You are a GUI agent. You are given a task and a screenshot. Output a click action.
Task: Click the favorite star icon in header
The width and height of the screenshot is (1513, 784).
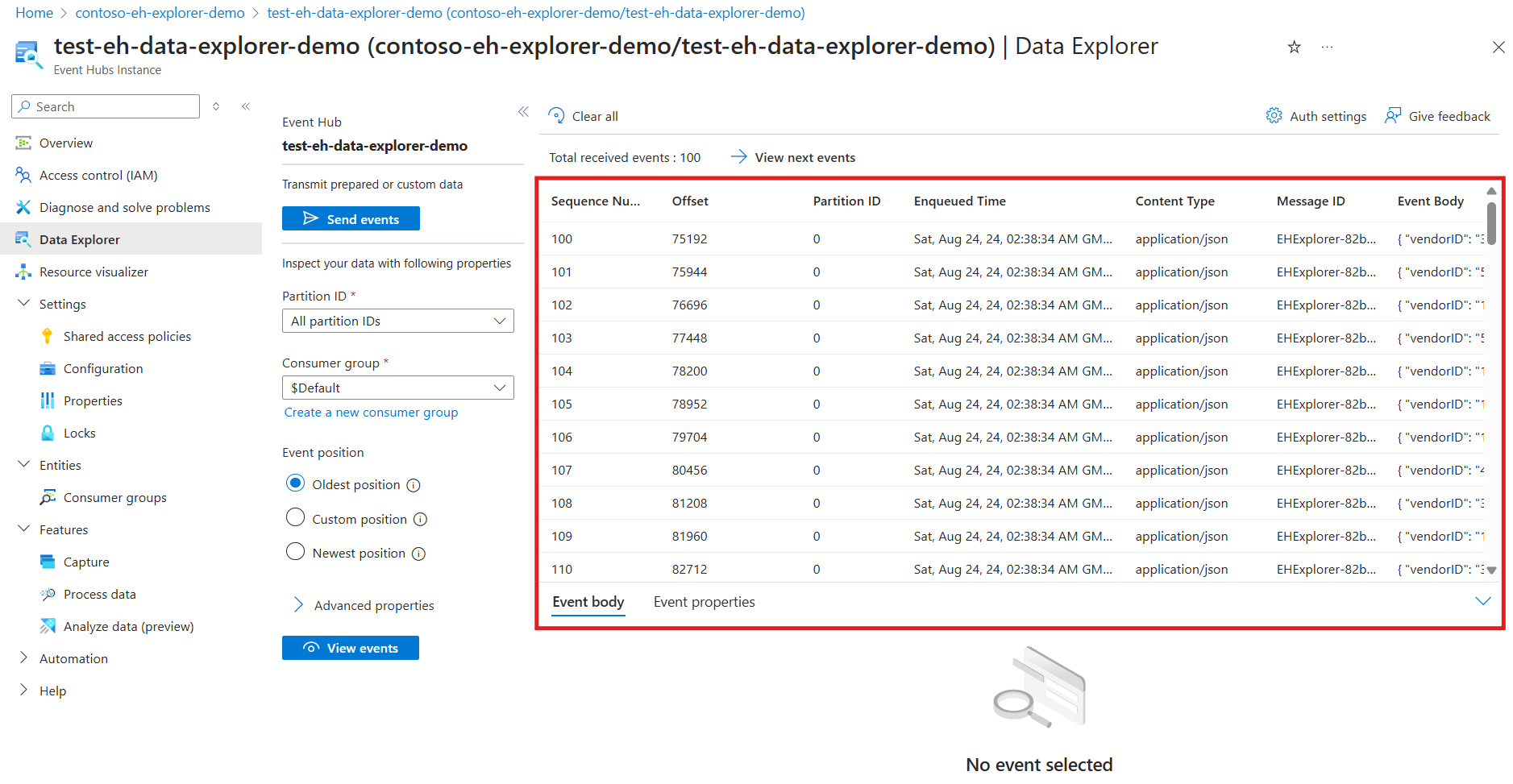1294,48
